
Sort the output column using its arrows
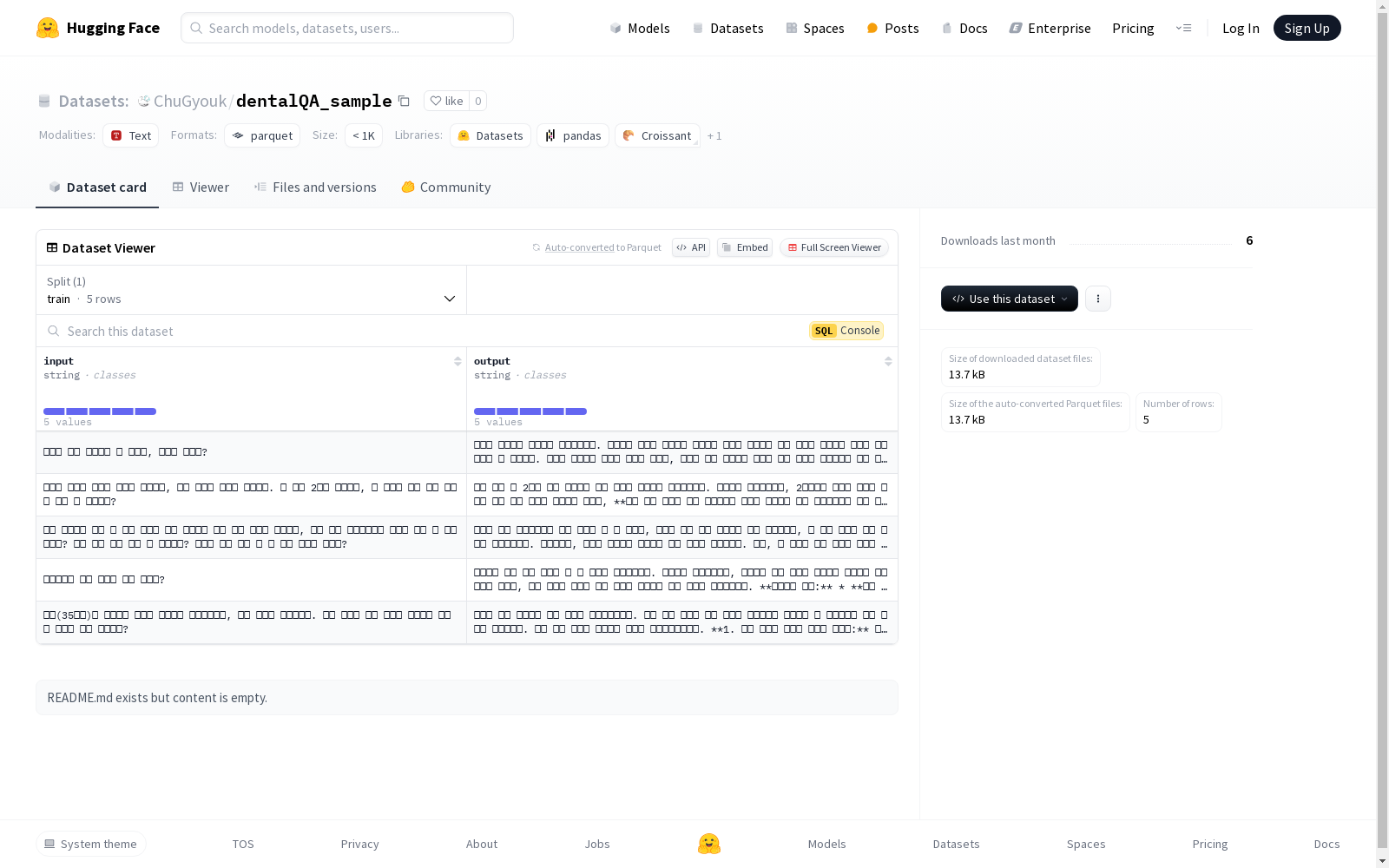pyautogui.click(x=888, y=361)
